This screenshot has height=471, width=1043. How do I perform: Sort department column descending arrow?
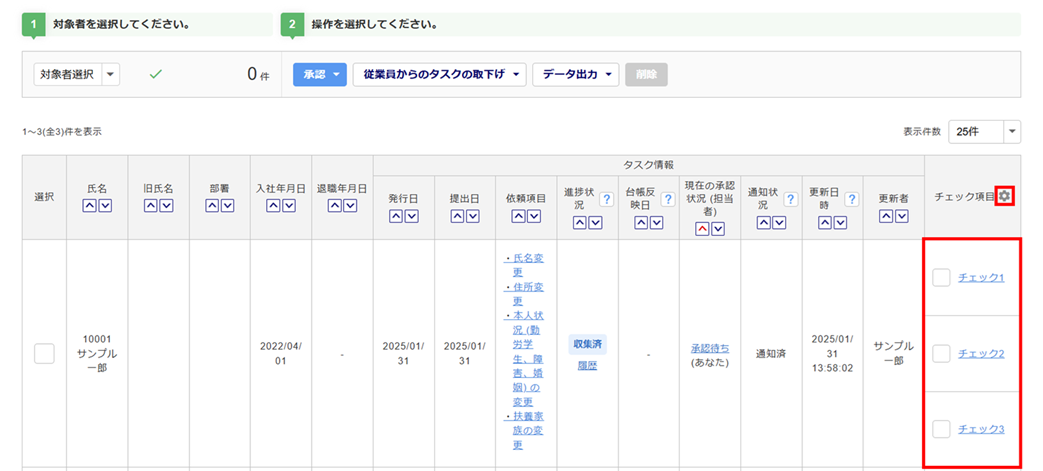[x=228, y=206]
